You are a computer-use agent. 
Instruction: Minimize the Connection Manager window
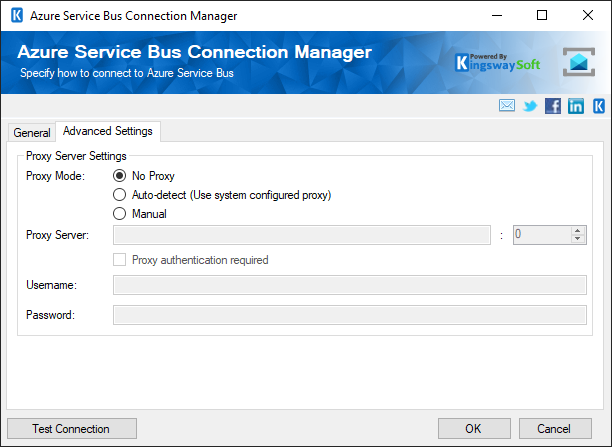[497, 16]
